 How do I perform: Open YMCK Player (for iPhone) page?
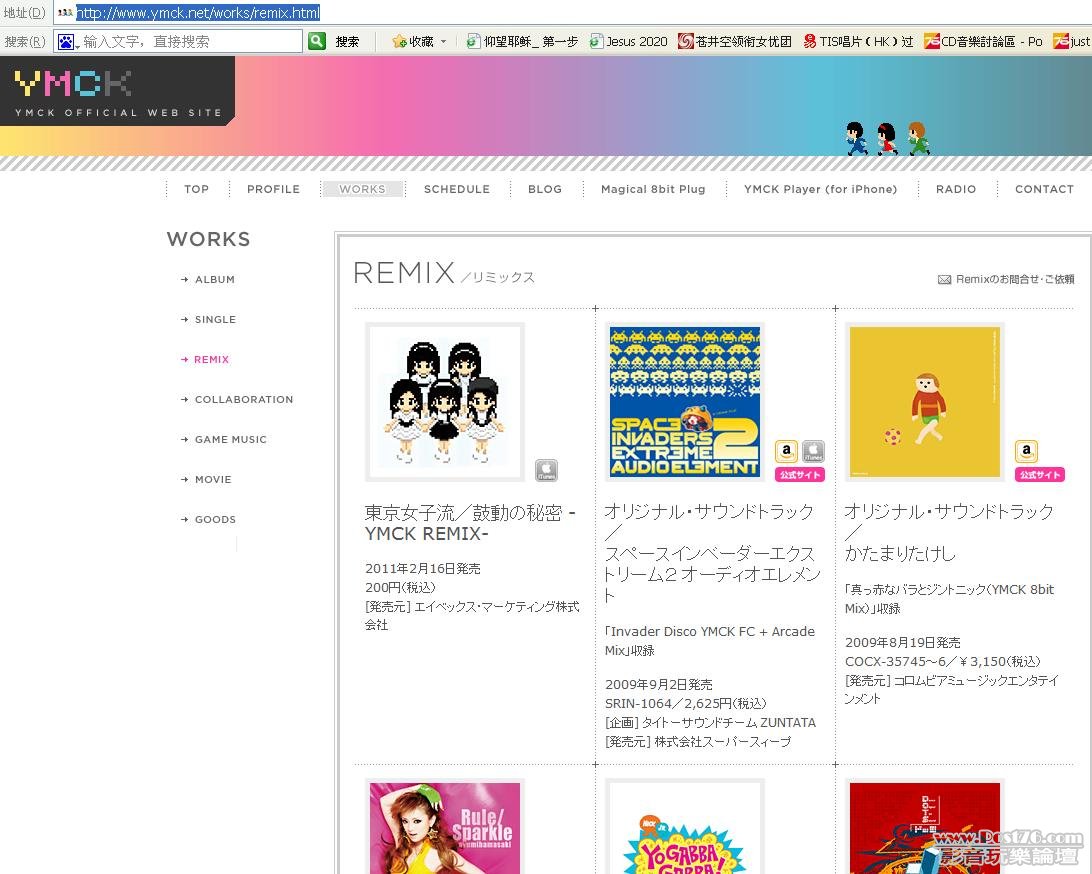pyautogui.click(x=820, y=189)
